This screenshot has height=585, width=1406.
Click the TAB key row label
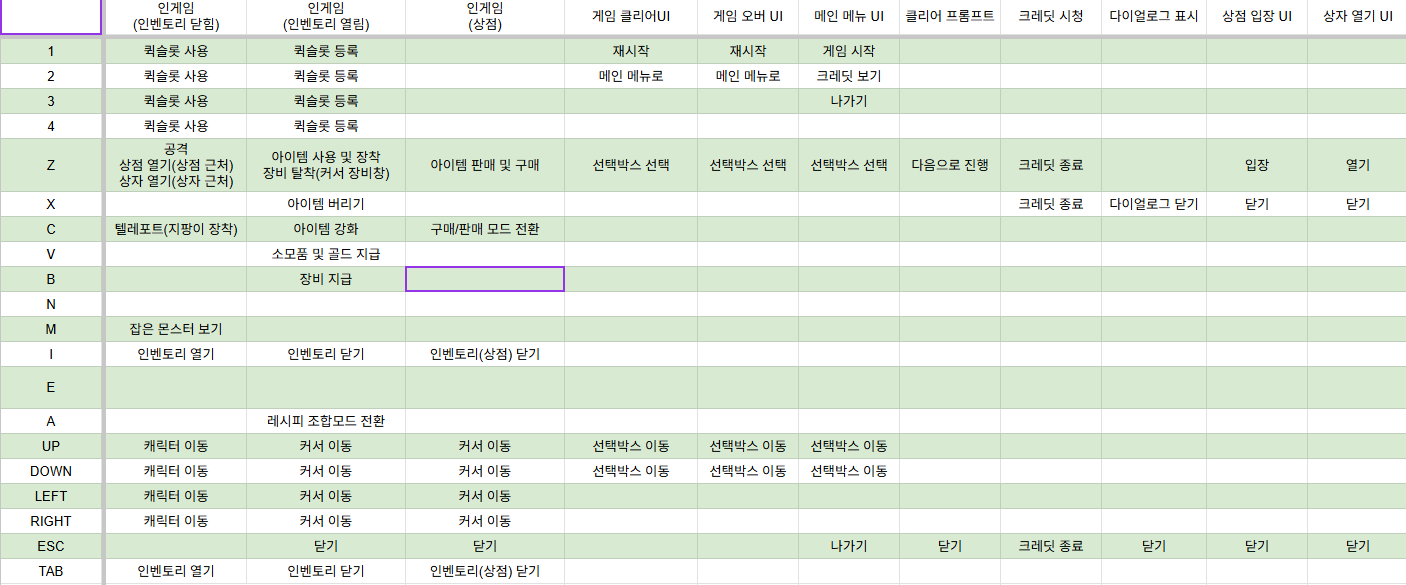[x=51, y=571]
